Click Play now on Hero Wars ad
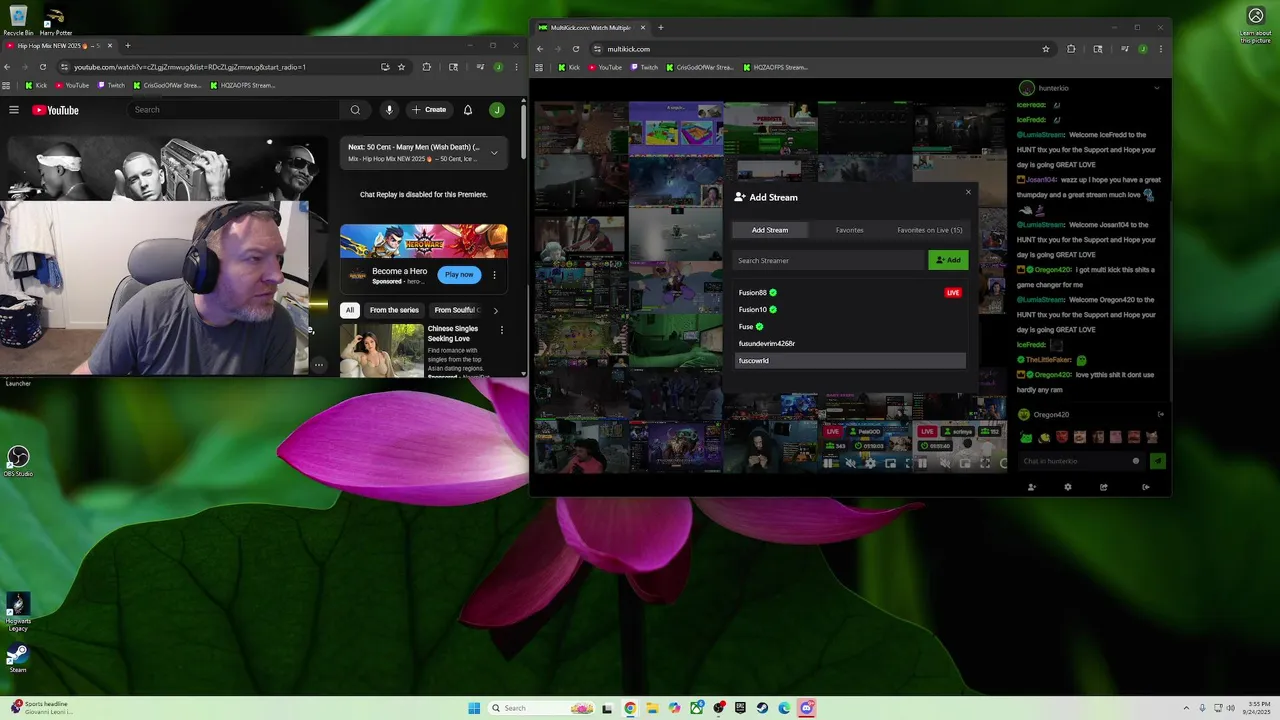This screenshot has height=720, width=1280. (x=459, y=275)
